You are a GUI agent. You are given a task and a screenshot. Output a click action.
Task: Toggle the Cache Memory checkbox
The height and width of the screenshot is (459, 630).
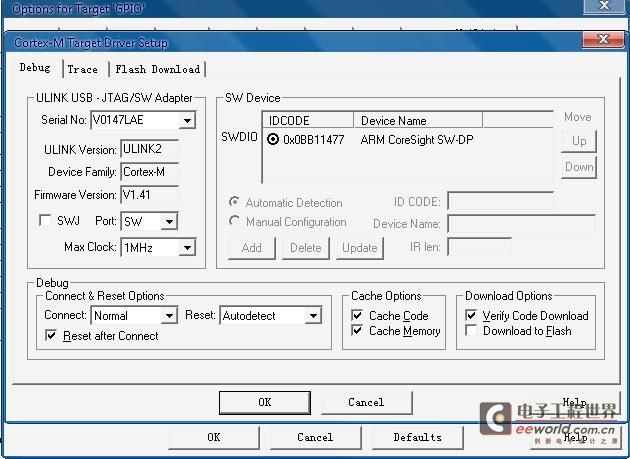tap(357, 330)
